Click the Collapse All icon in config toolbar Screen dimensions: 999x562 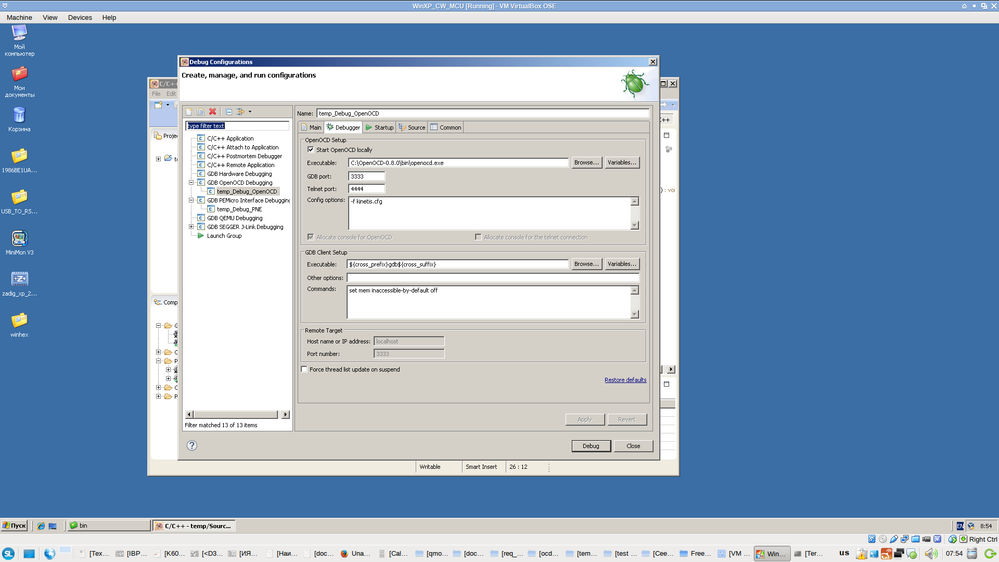tap(229, 112)
